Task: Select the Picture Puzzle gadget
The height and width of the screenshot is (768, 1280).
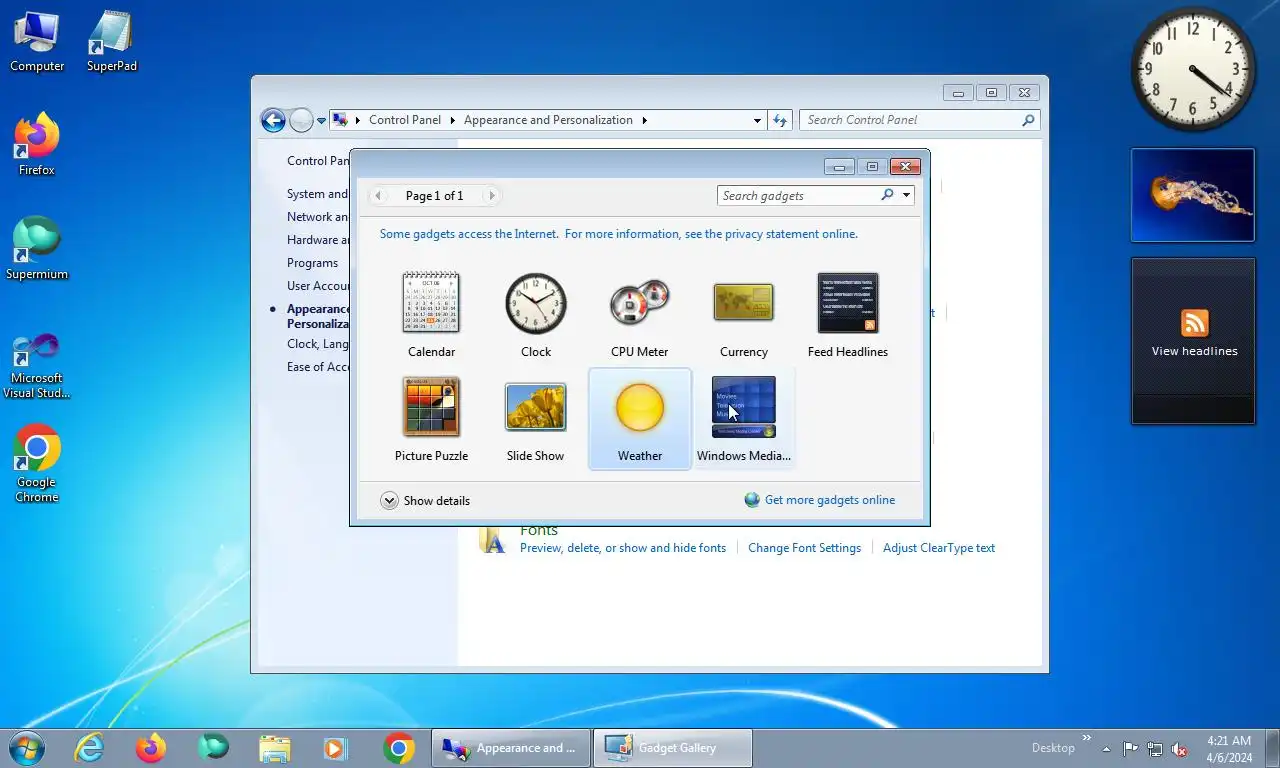Action: pyautogui.click(x=431, y=418)
